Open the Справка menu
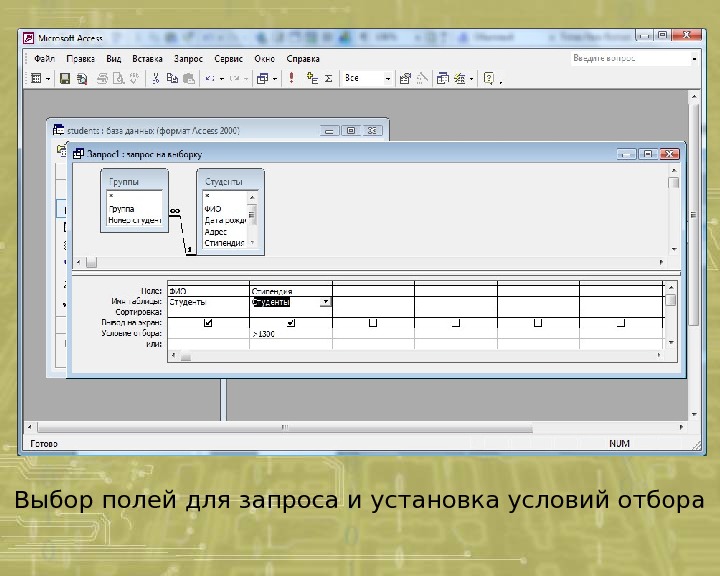 point(303,59)
